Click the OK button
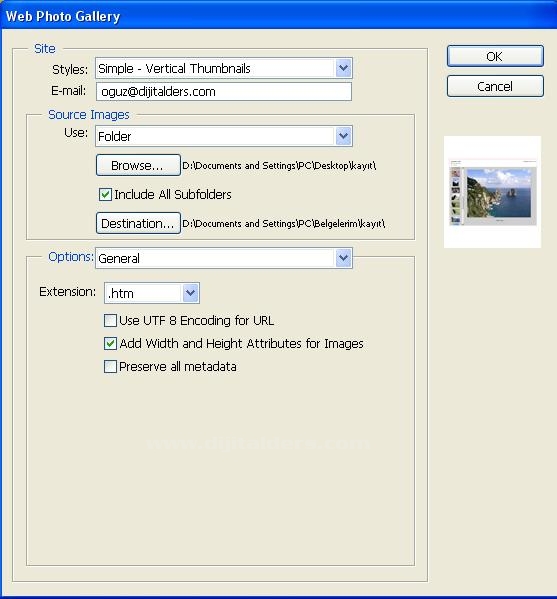Image resolution: width=557 pixels, height=599 pixels. tap(495, 56)
